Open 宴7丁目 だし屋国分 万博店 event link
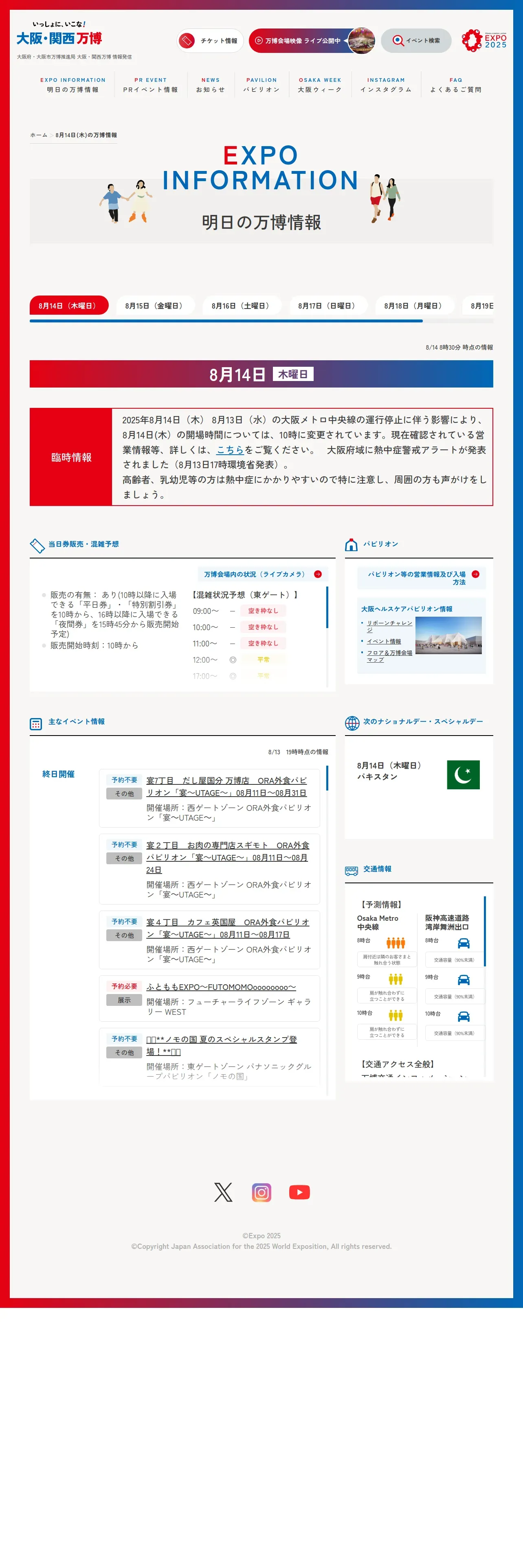This screenshot has width=523, height=1568. [x=226, y=786]
